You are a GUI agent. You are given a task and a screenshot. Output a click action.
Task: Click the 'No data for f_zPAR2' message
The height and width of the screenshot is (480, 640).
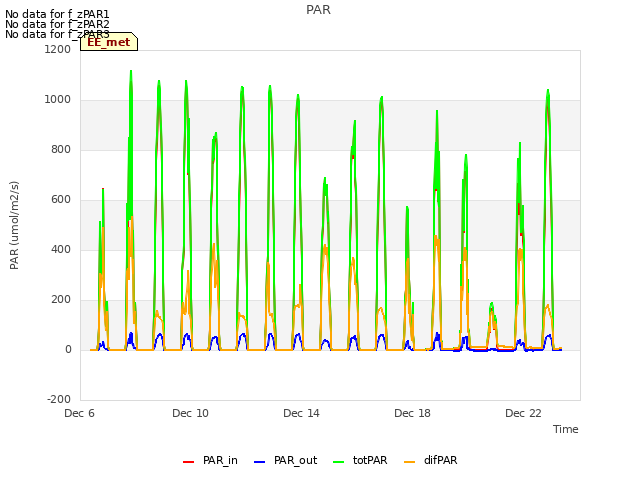tap(57, 24)
